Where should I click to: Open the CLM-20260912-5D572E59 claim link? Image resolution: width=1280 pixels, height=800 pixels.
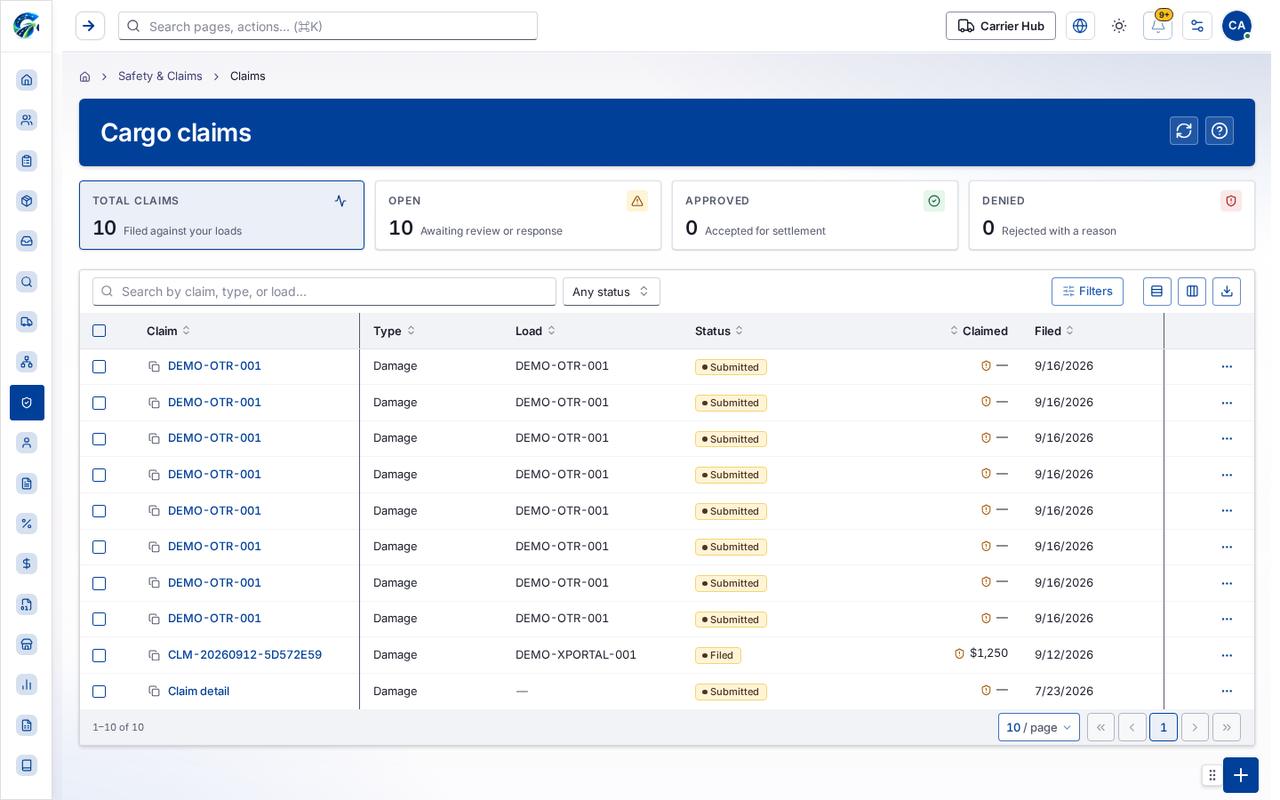(x=245, y=655)
